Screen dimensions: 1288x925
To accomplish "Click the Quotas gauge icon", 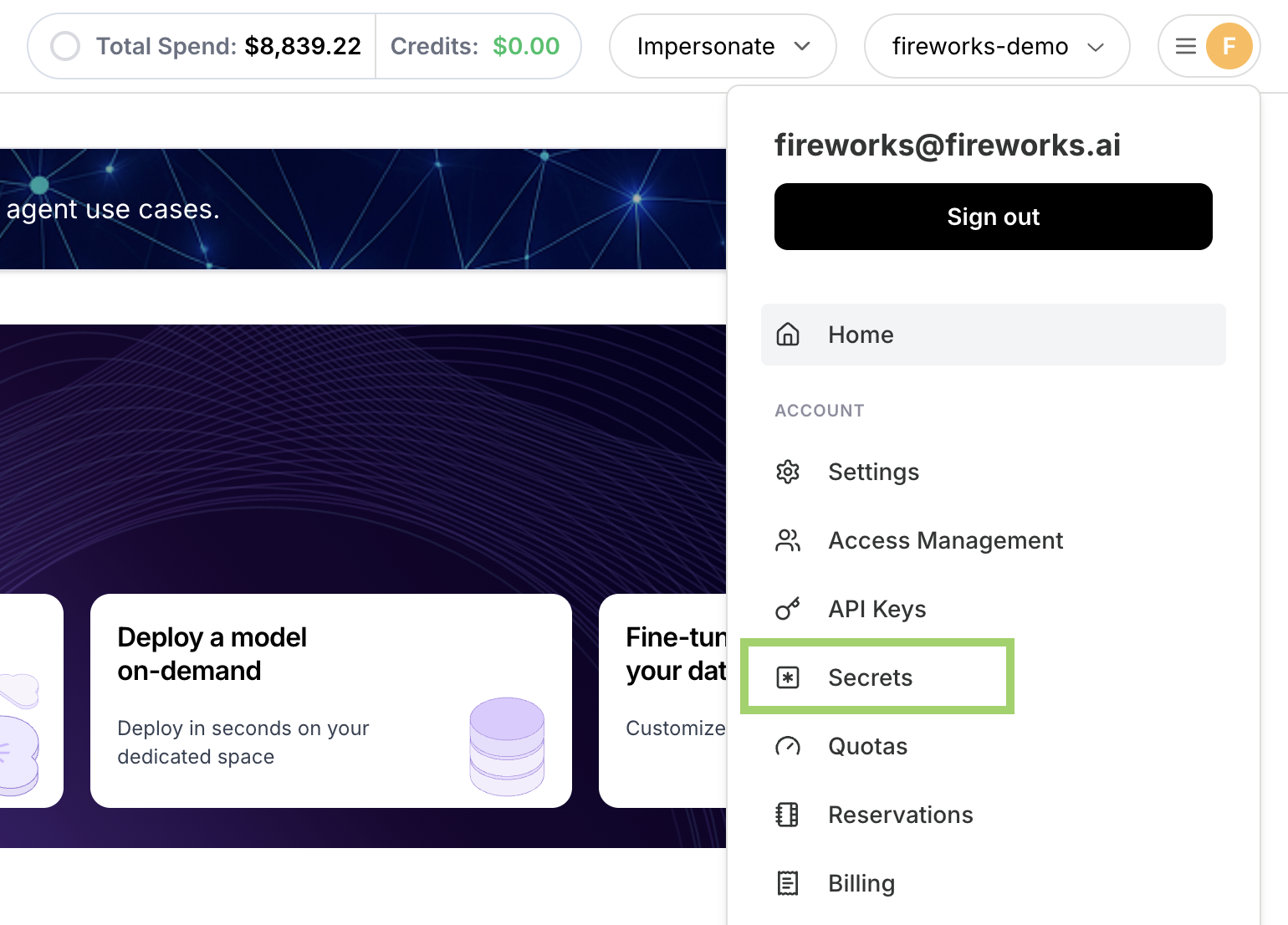I will click(788, 746).
